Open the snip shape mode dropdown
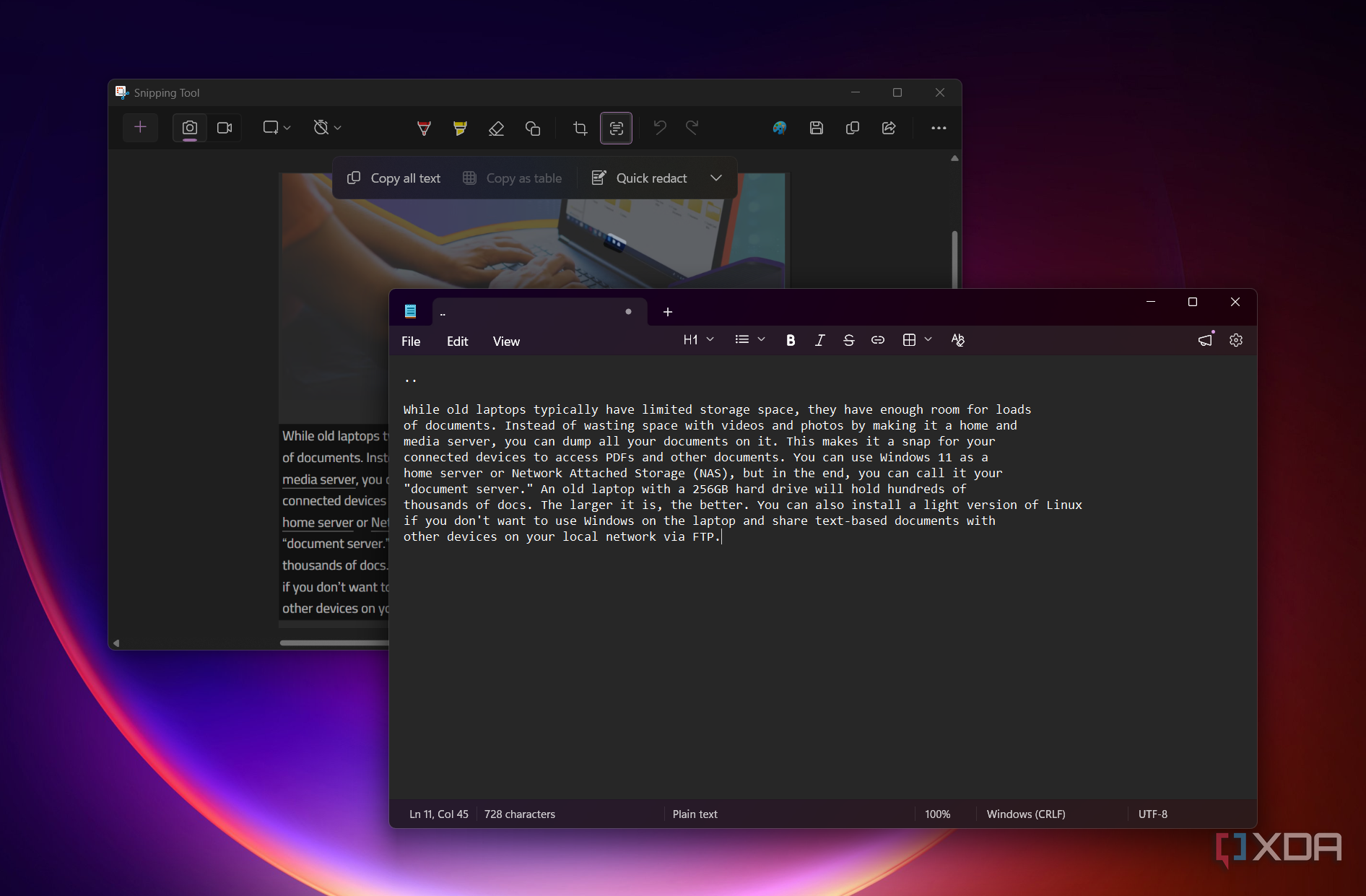 coord(277,128)
